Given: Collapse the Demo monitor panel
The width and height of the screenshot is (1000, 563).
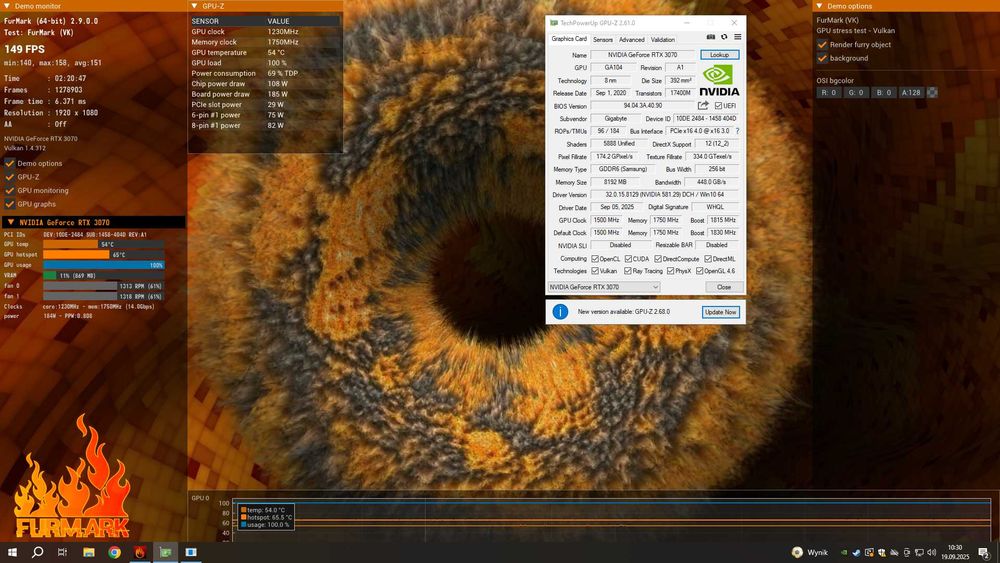Looking at the screenshot, I should pos(6,6).
